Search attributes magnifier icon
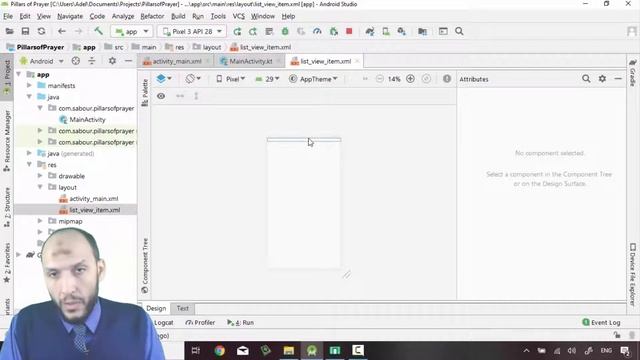 coord(586,79)
